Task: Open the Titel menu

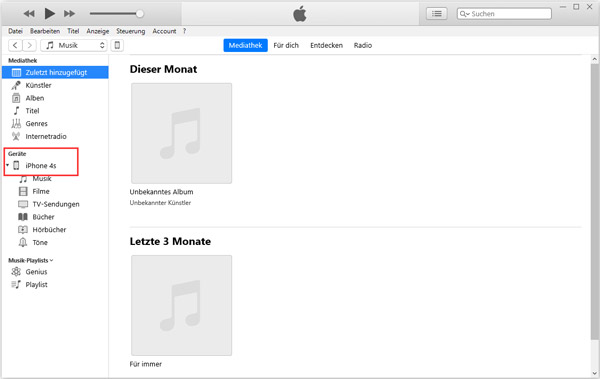Action: click(73, 31)
